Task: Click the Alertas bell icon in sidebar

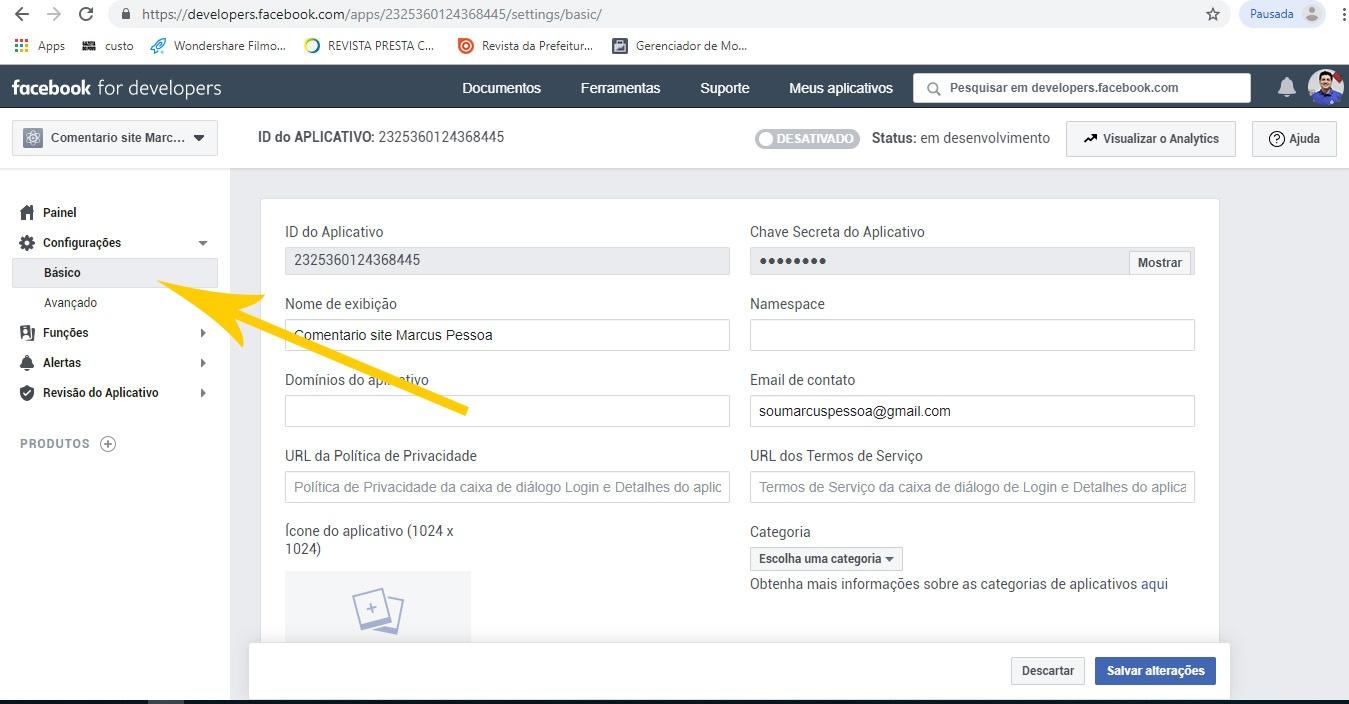Action: (27, 363)
